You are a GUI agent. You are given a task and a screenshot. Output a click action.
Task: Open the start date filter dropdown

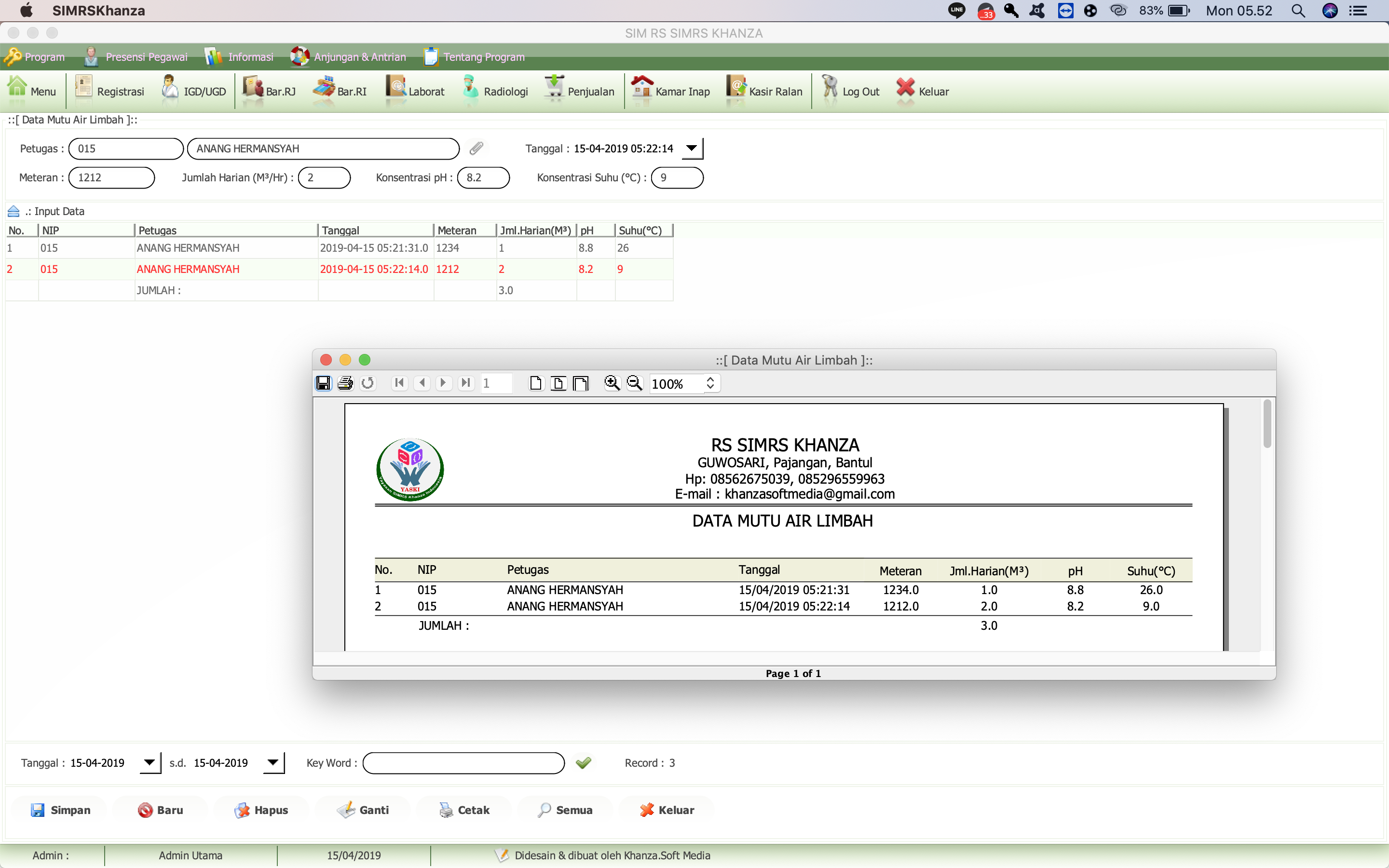(x=150, y=762)
